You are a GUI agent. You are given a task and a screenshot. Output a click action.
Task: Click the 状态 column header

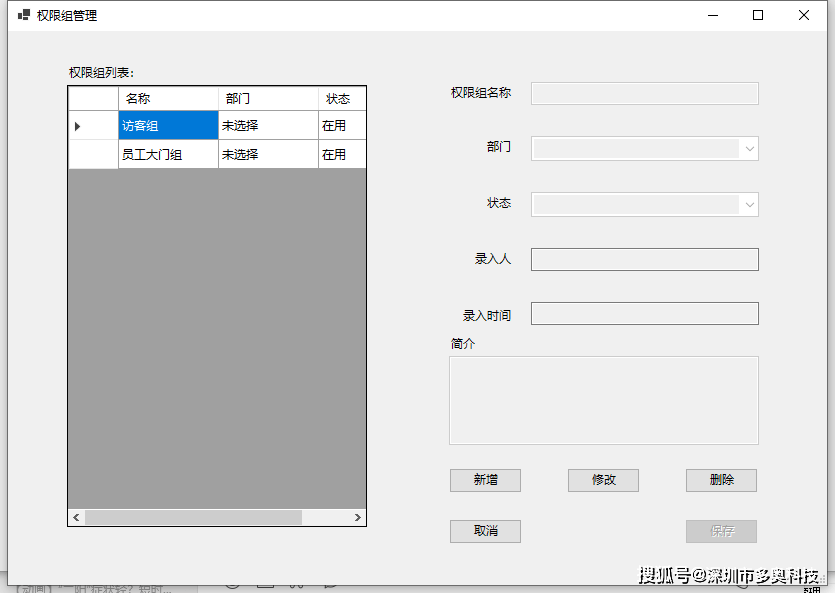coord(341,98)
